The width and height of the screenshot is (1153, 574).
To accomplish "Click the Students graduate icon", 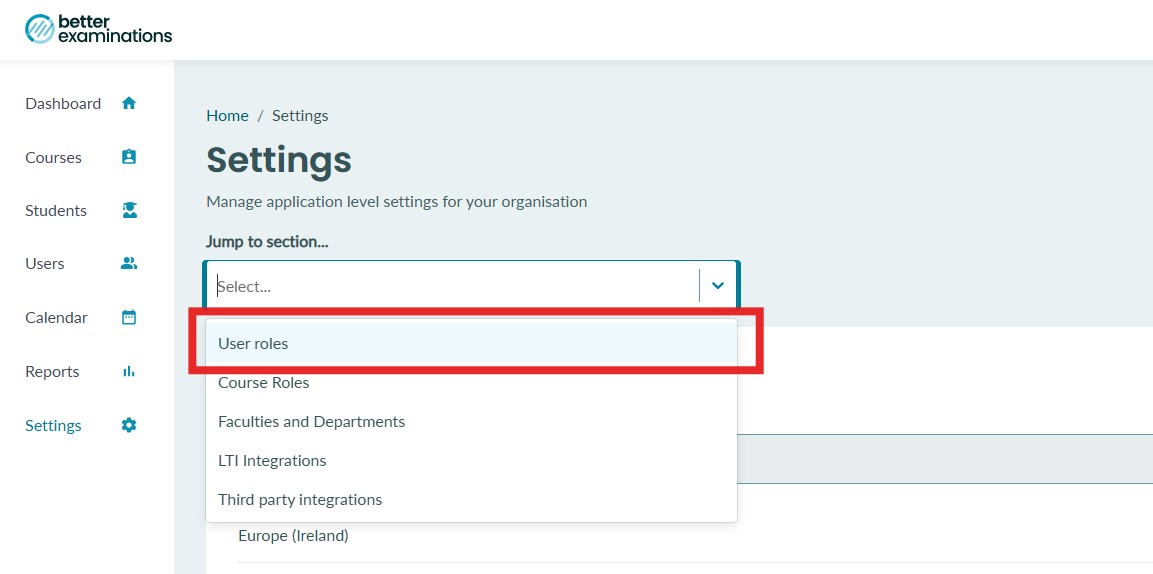I will [129, 210].
